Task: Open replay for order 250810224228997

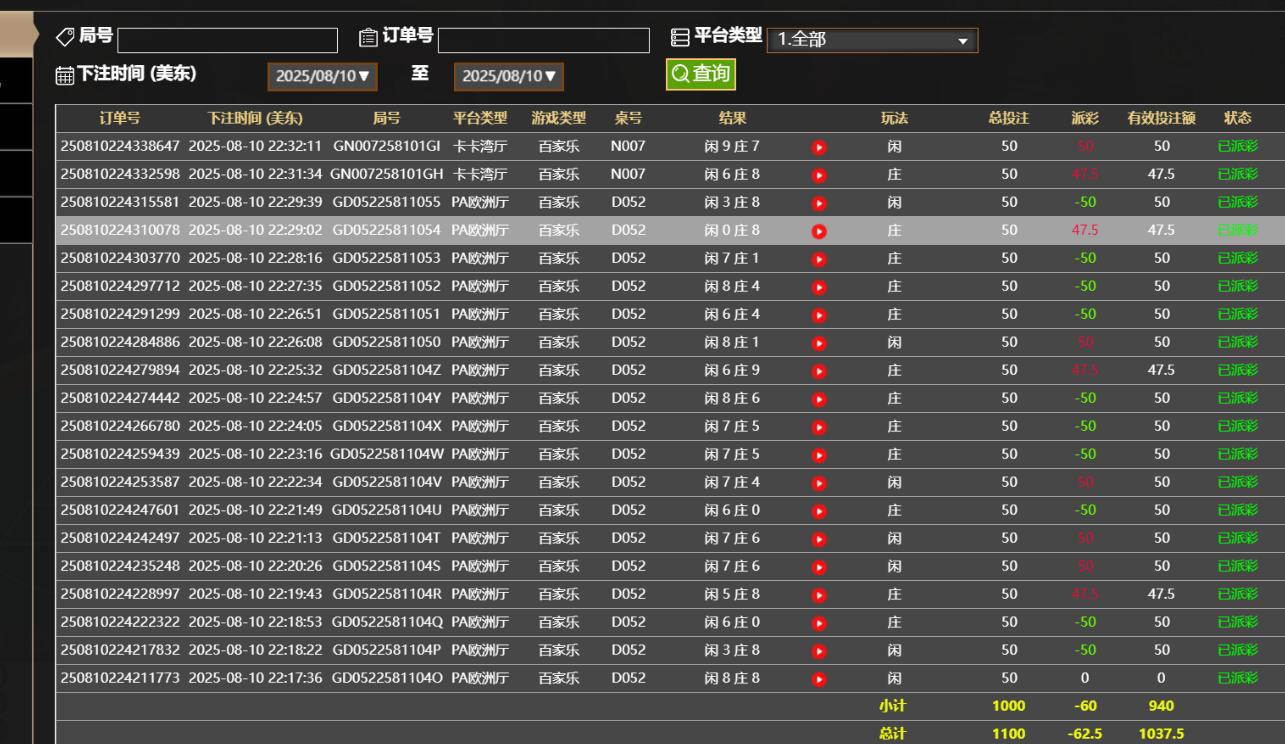Action: (819, 595)
